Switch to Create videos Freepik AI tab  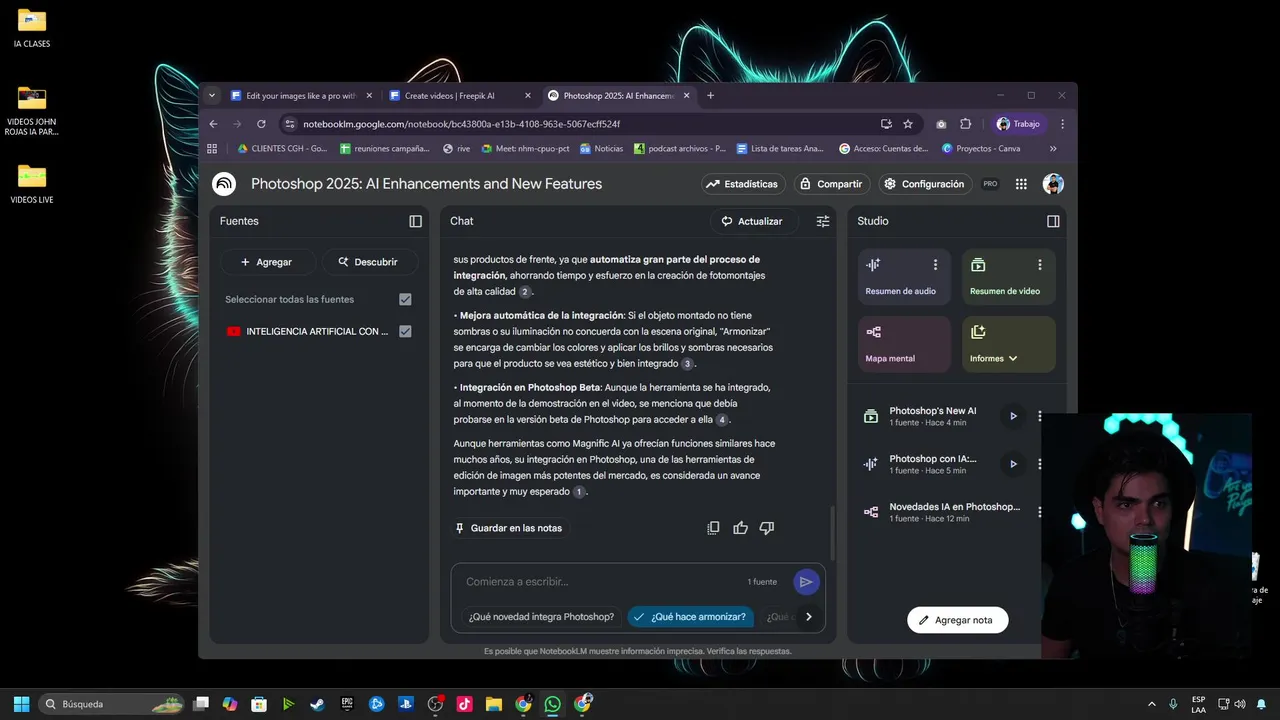[x=460, y=96]
